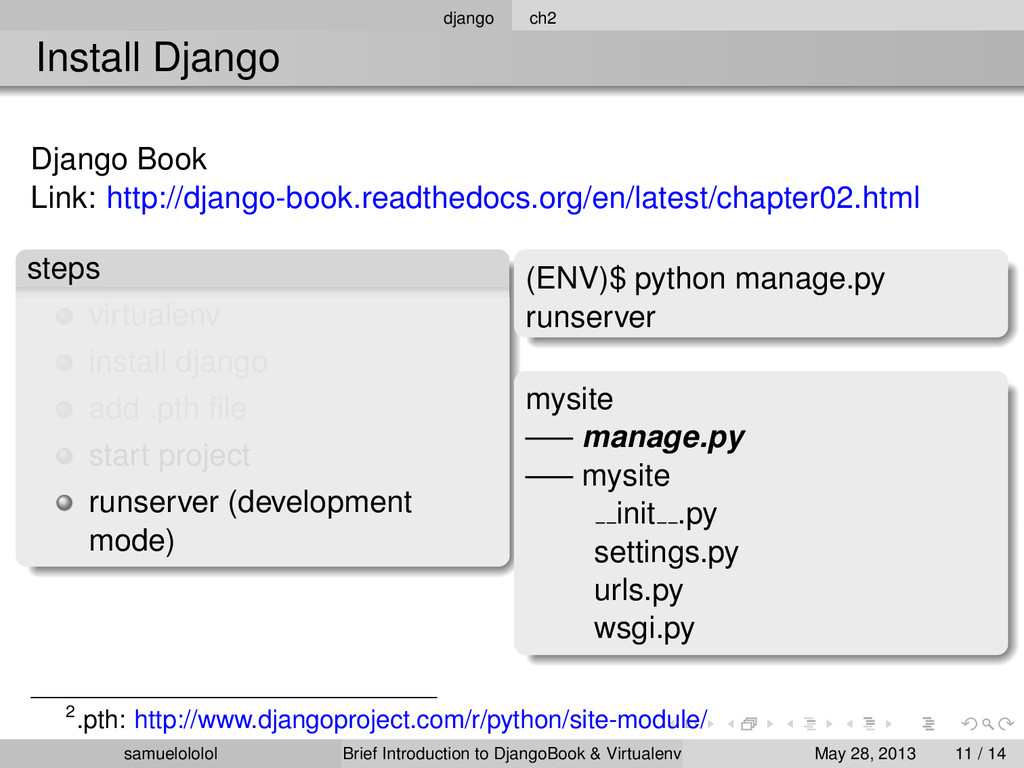Open the ch2 section in header

click(543, 18)
